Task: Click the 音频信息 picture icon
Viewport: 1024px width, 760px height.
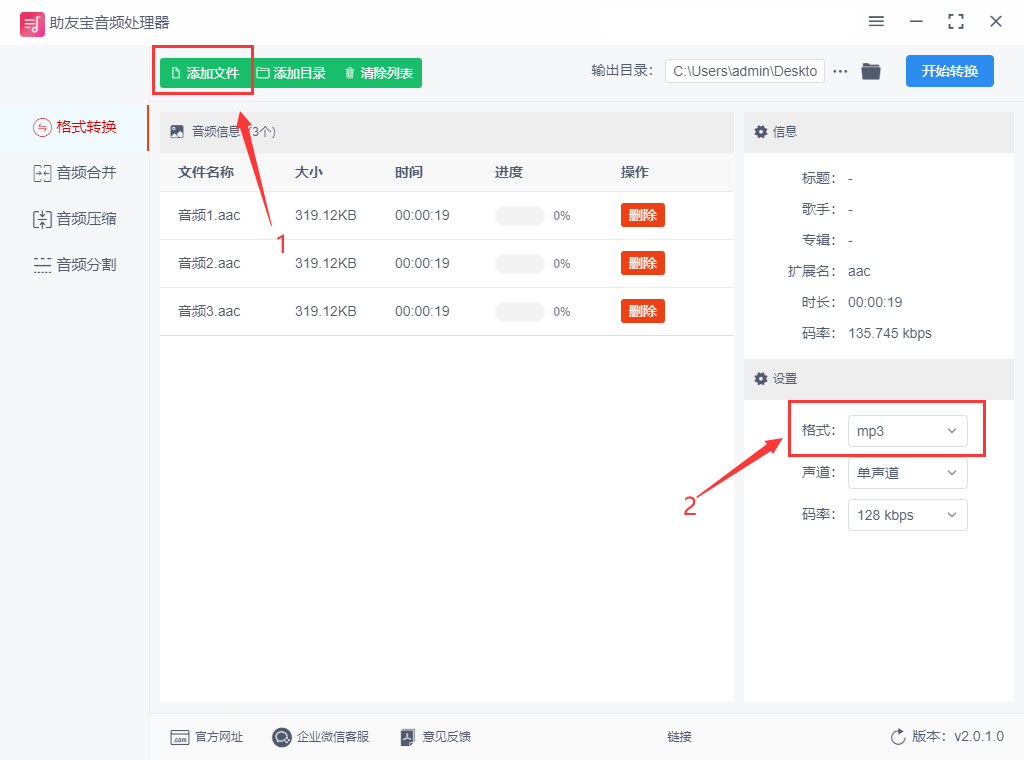Action: tap(177, 130)
